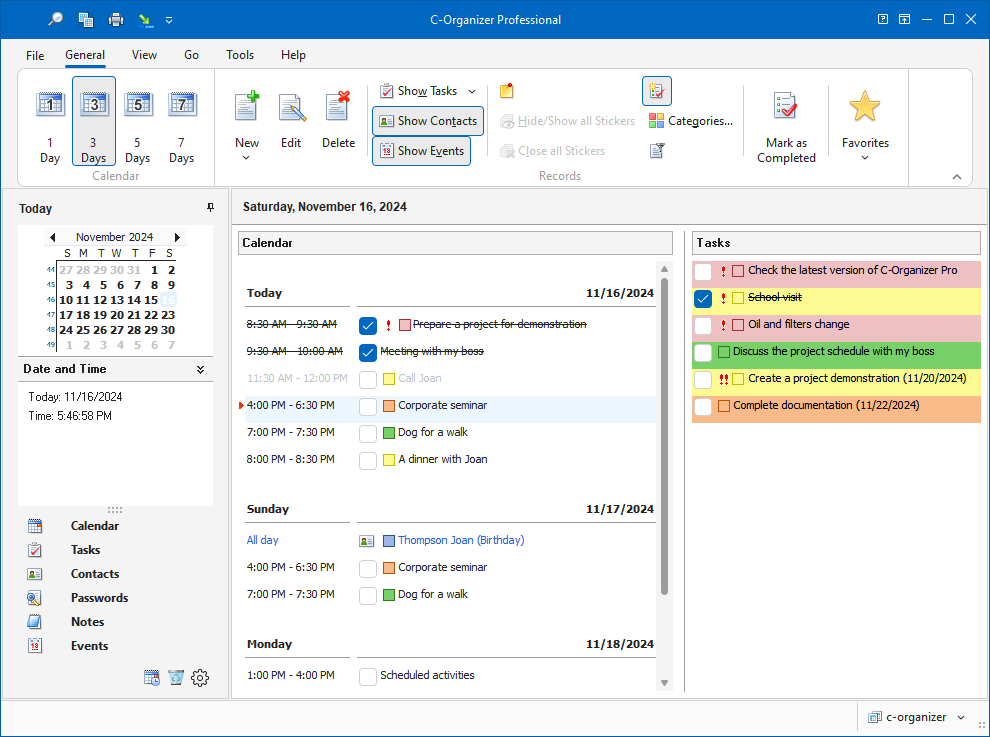Screen dimensions: 990x737
Task: Pin the Today panel
Action: (x=210, y=207)
